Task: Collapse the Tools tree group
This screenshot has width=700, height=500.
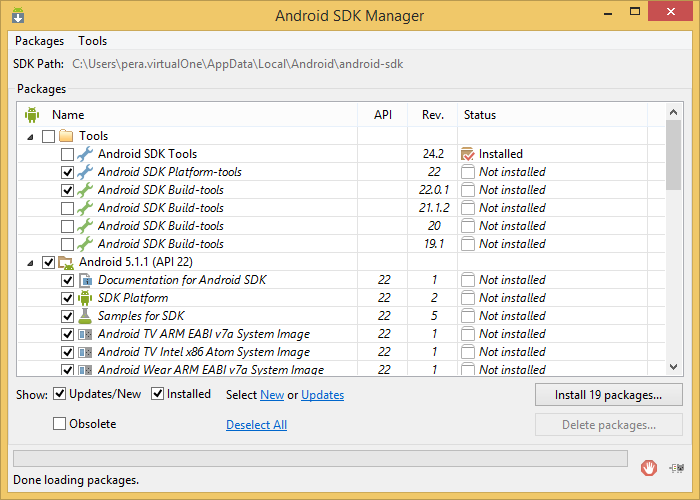Action: click(x=30, y=137)
